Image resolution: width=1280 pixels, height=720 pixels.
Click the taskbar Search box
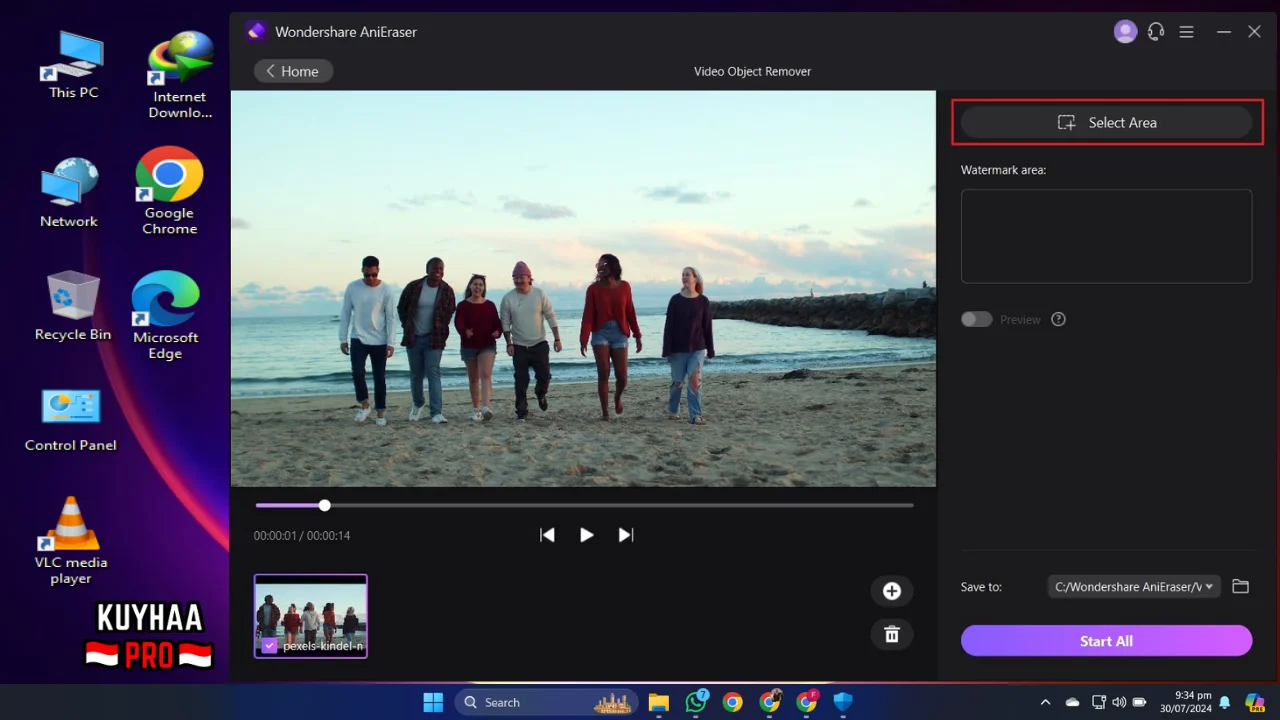[548, 702]
